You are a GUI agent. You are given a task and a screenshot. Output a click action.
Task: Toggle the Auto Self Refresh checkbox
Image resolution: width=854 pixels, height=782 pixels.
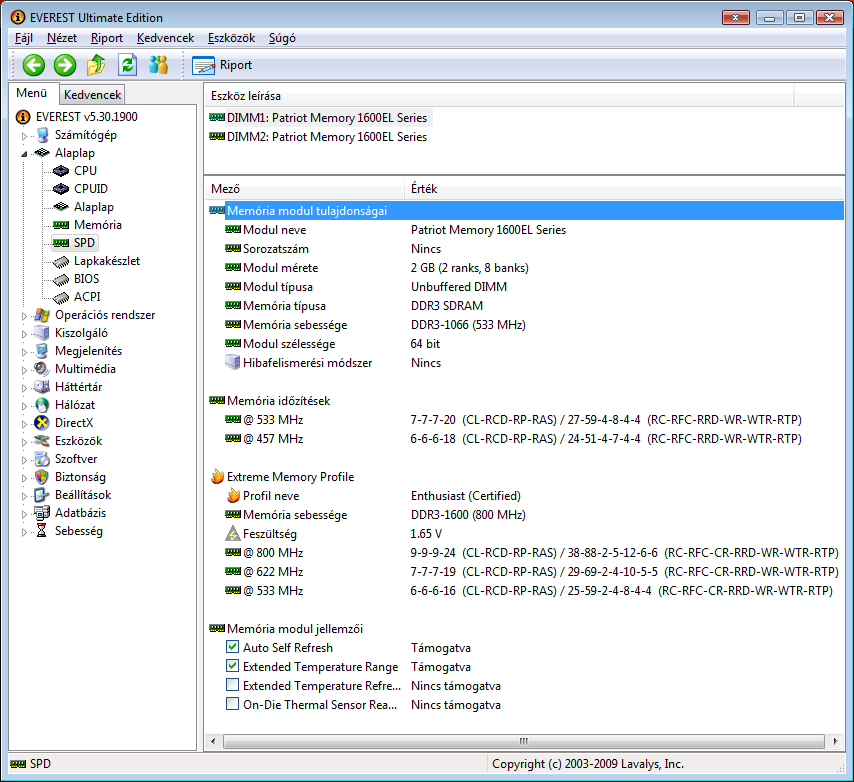(x=233, y=647)
